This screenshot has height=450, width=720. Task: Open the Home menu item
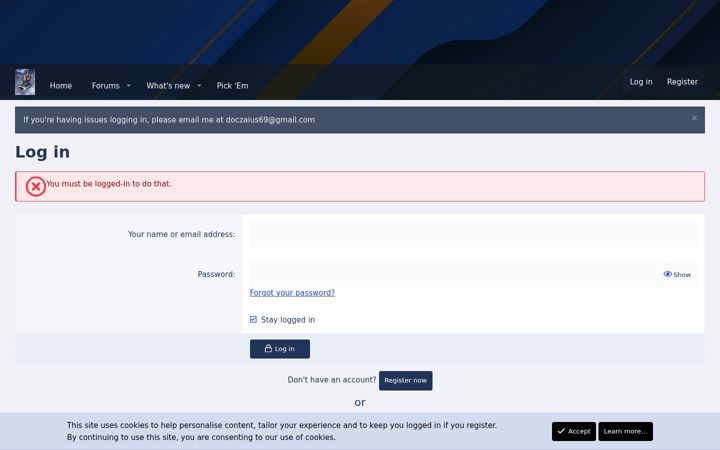[61, 86]
